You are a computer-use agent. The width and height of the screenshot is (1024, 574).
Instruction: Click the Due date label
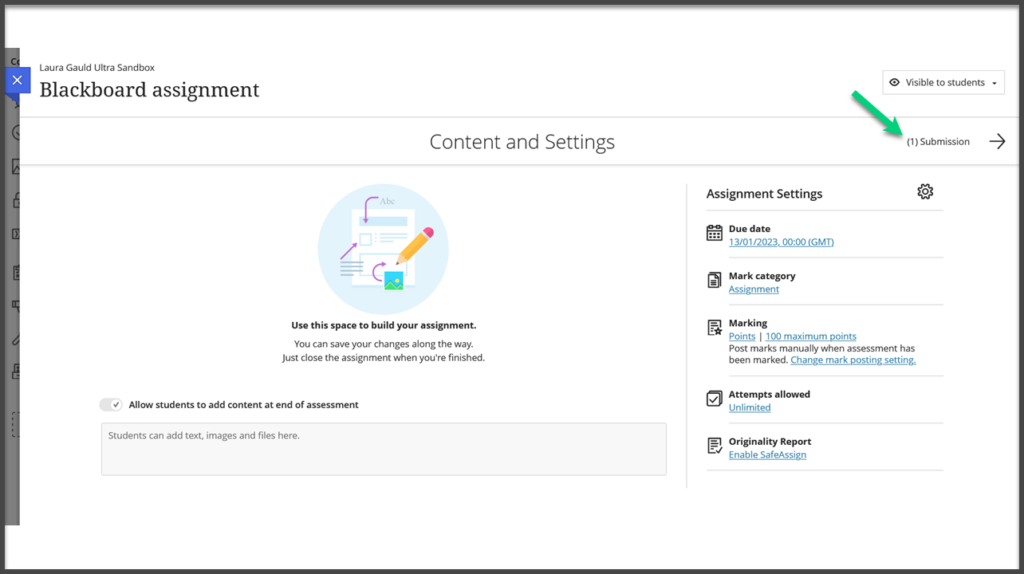[749, 229]
